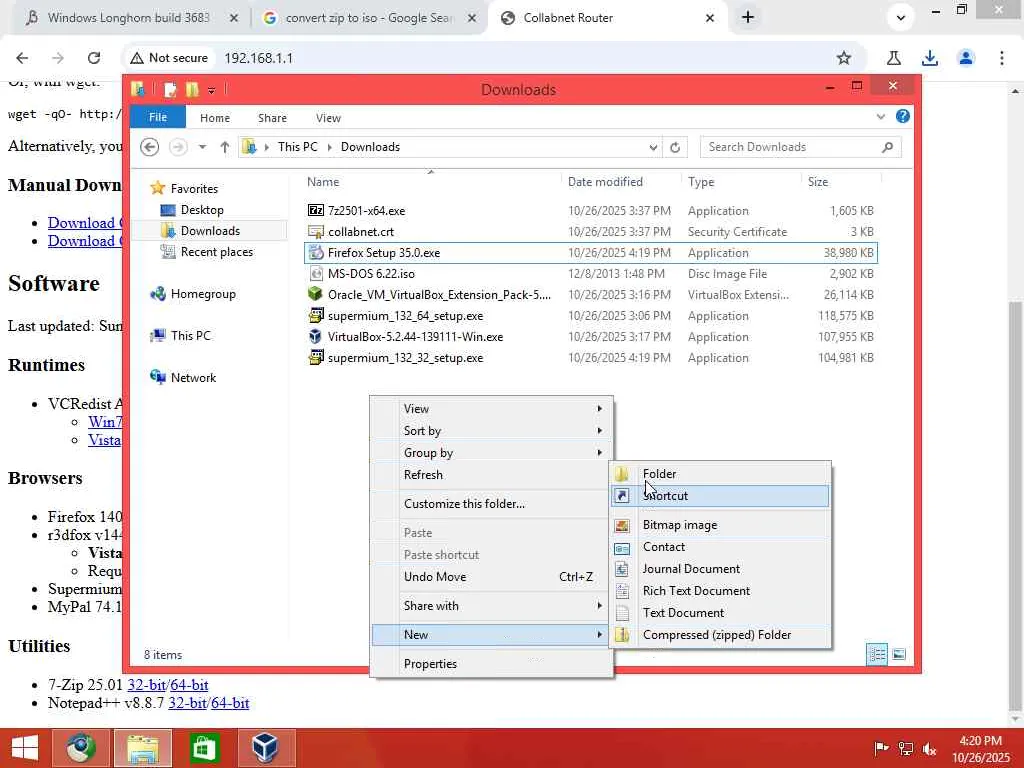The height and width of the screenshot is (768, 1024).
Task: Select Homegroup in navigation pane
Action: (202, 294)
